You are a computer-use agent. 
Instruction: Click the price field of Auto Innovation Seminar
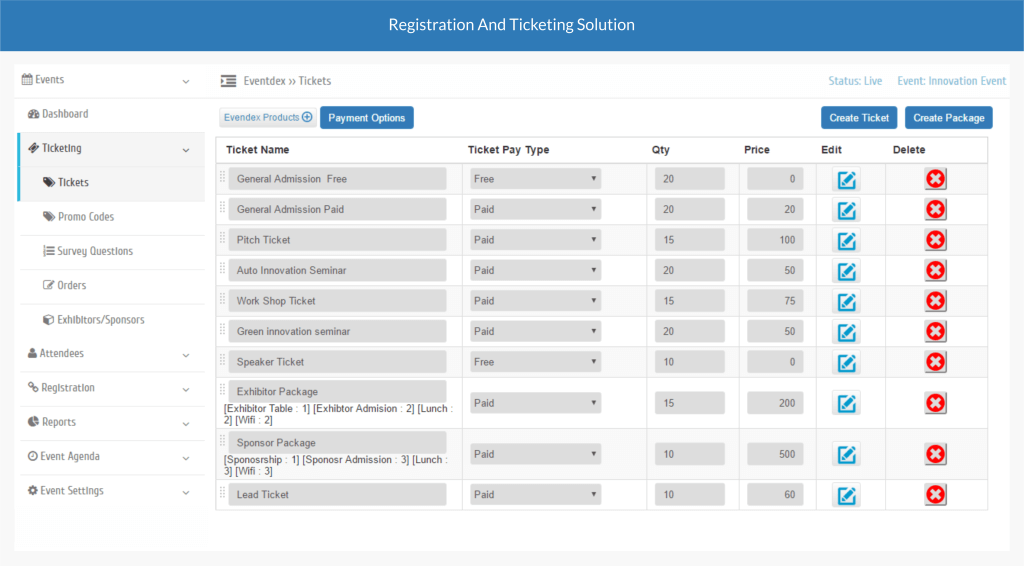coord(774,271)
